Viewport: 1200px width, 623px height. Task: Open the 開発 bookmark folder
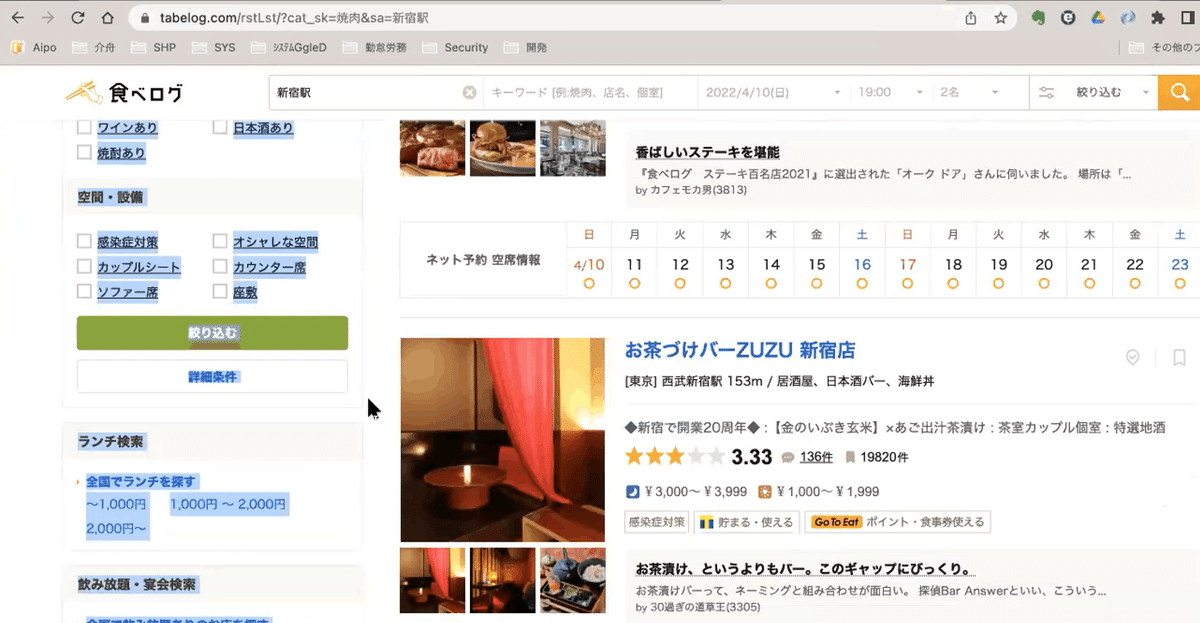point(526,47)
